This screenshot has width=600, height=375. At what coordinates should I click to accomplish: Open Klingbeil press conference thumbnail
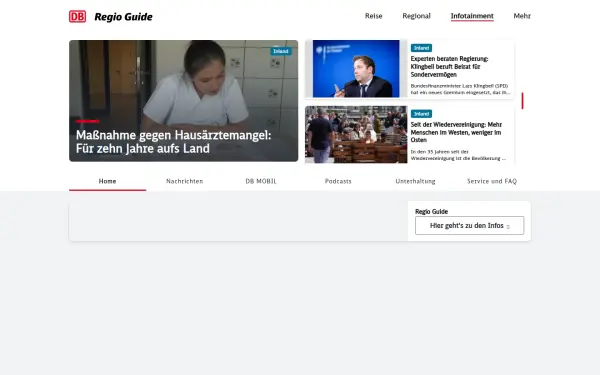coord(356,68)
